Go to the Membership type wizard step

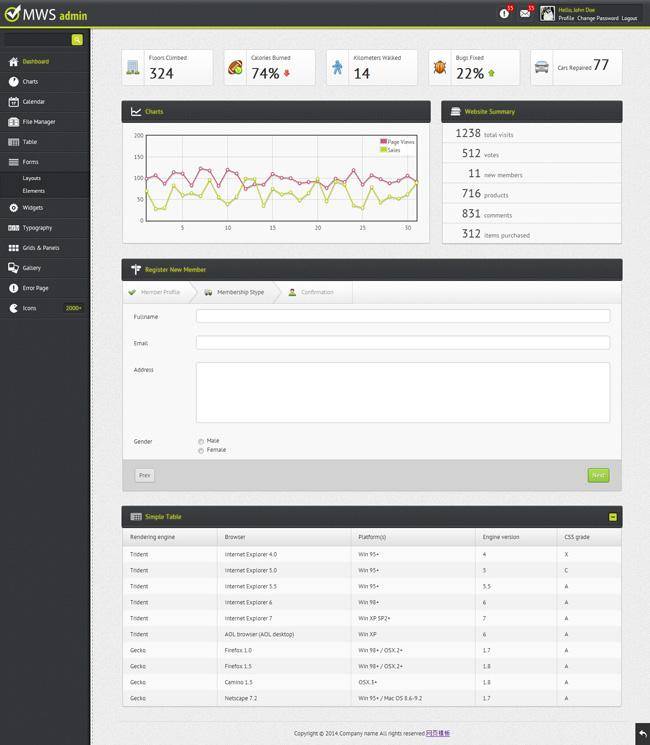point(235,292)
